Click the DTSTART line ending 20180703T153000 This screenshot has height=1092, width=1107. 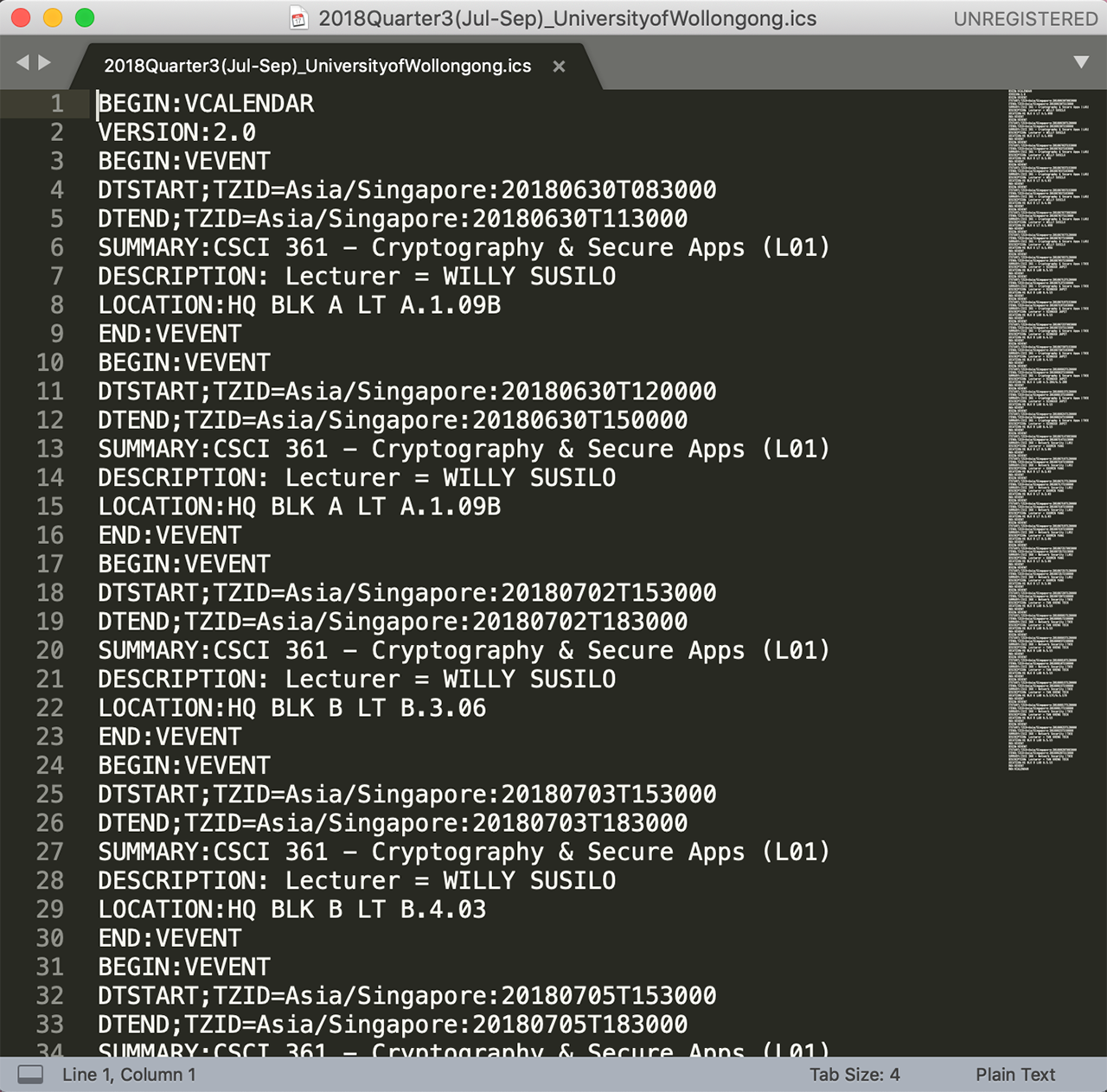(407, 795)
